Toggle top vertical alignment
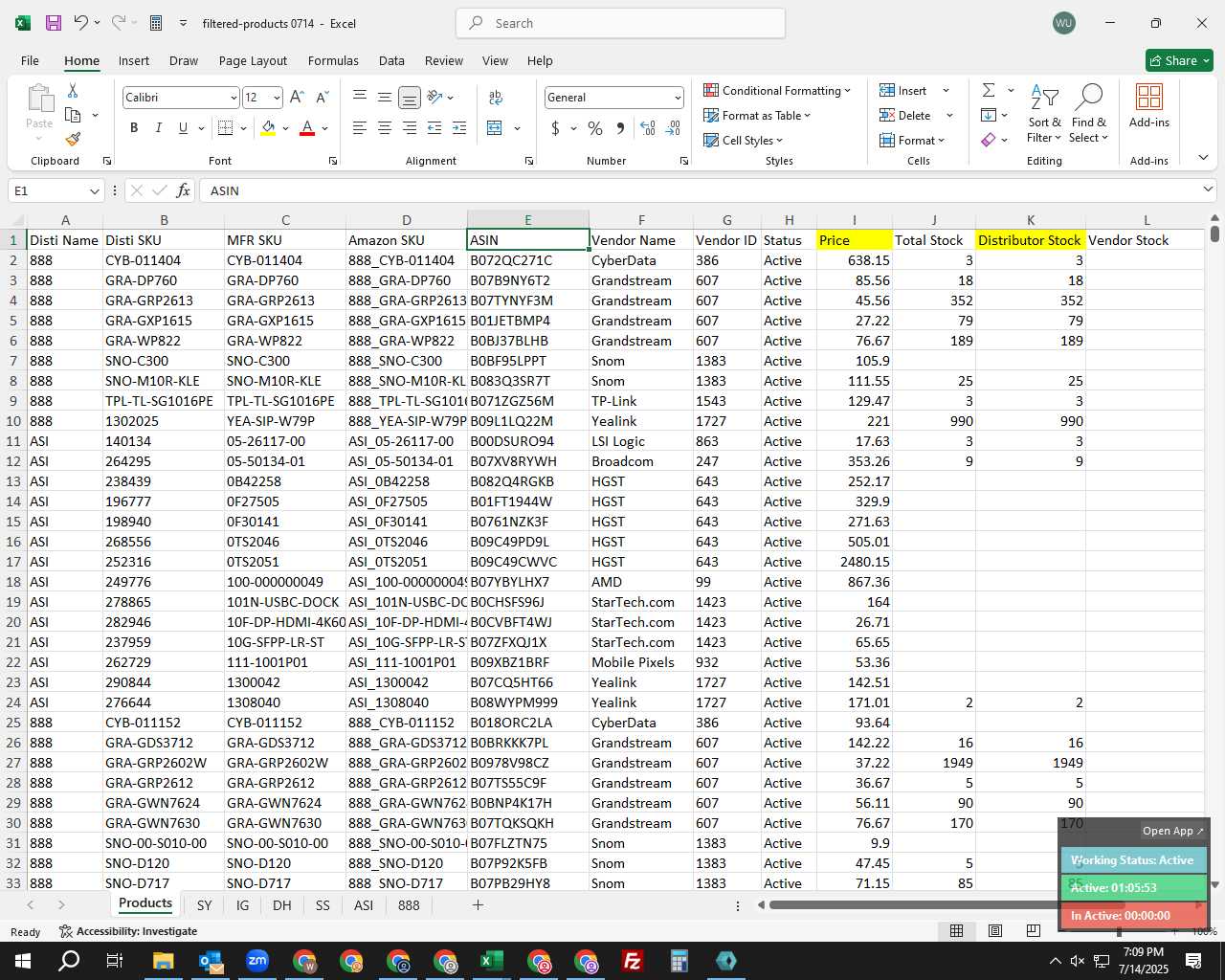 pyautogui.click(x=359, y=98)
